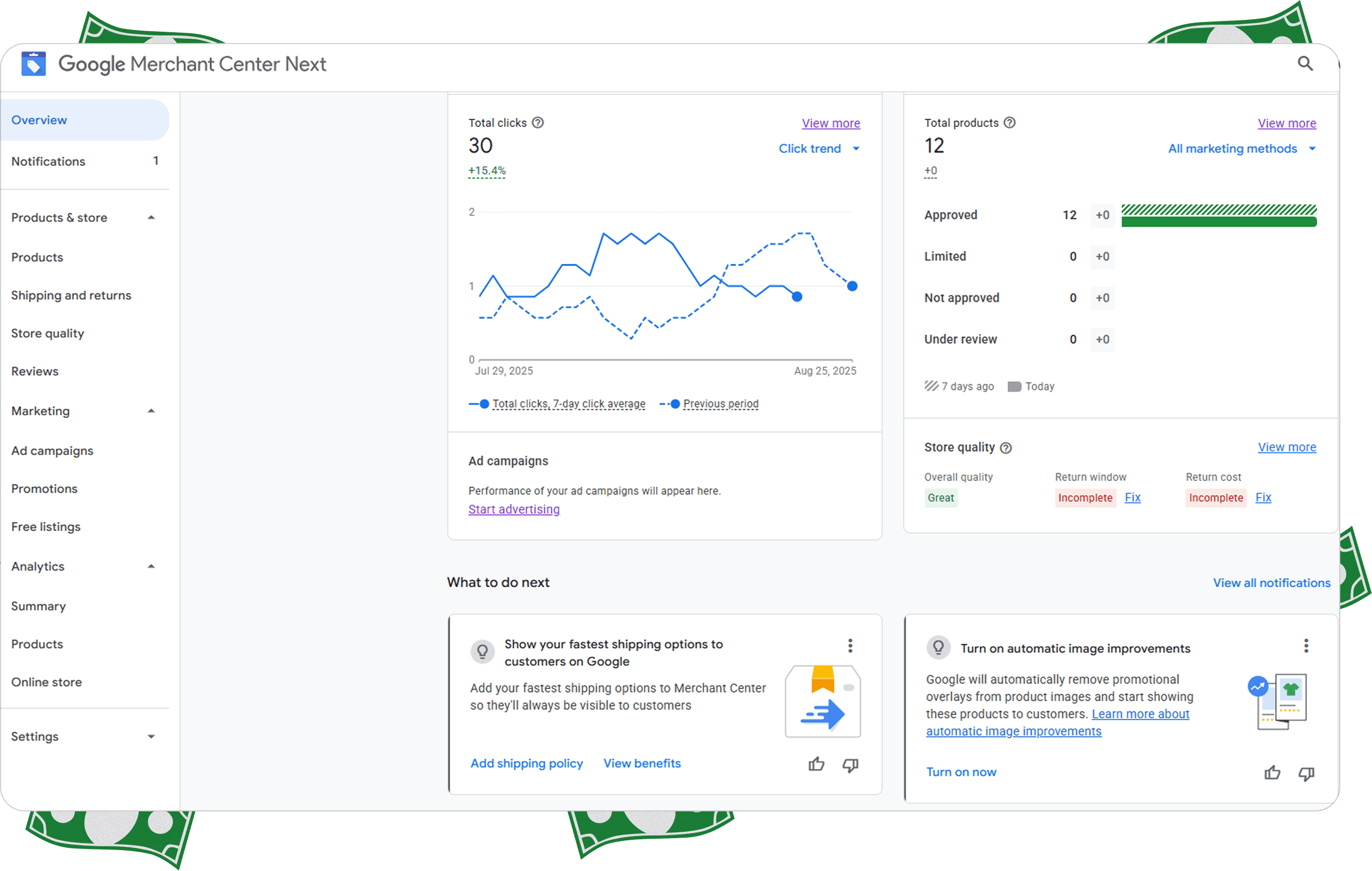Click the lightbulb icon on the shipping tip
Viewport: 1372px width, 871px height.
click(x=482, y=652)
